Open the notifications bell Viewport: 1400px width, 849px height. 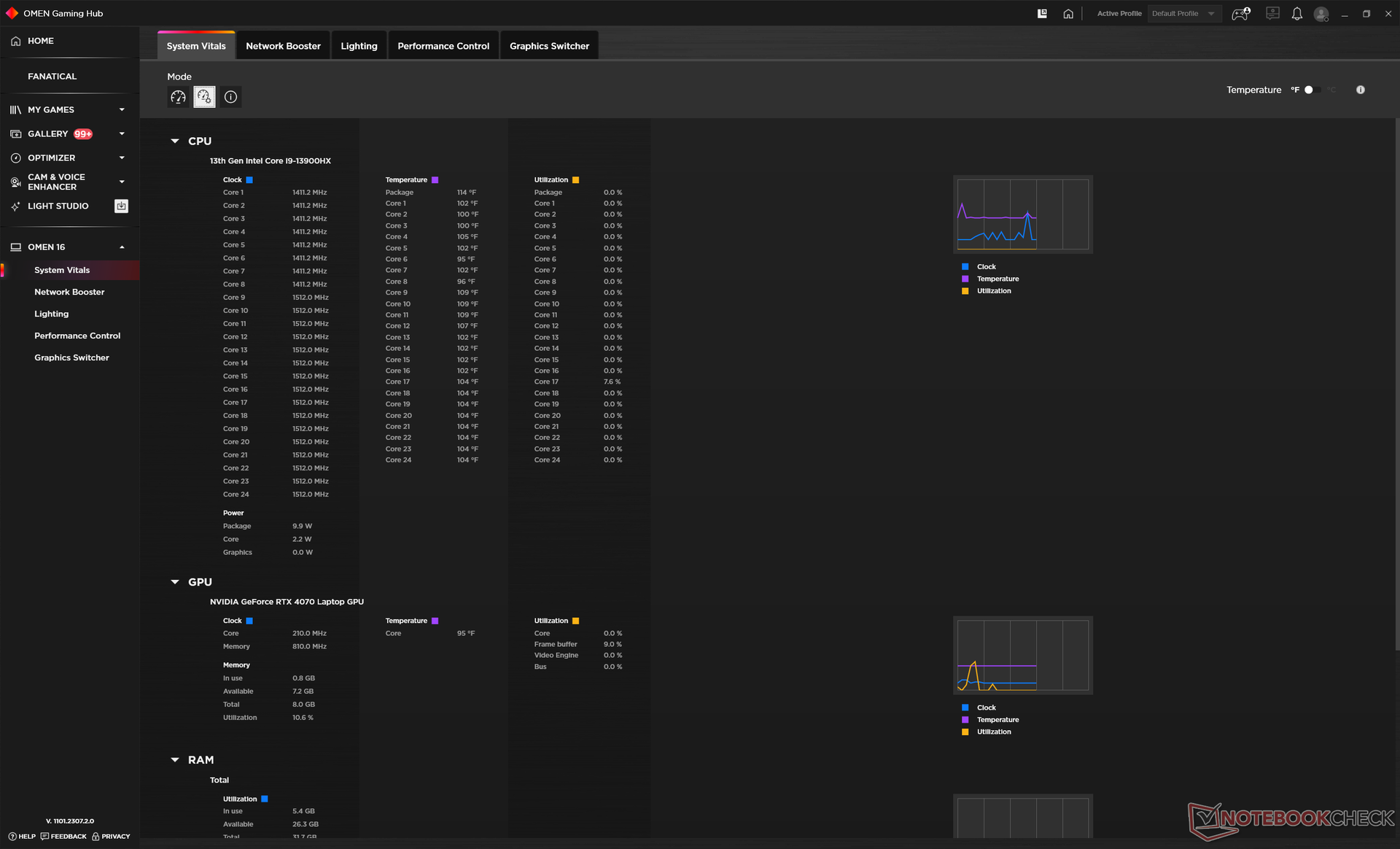point(1296,14)
